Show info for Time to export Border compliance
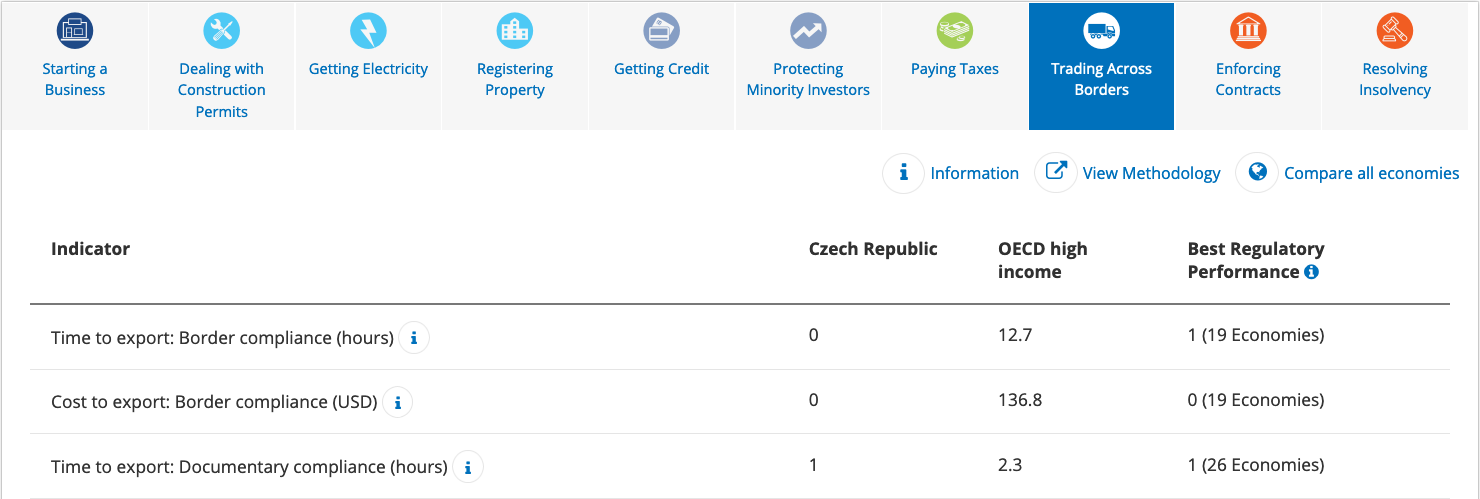The width and height of the screenshot is (1480, 499). (x=414, y=338)
